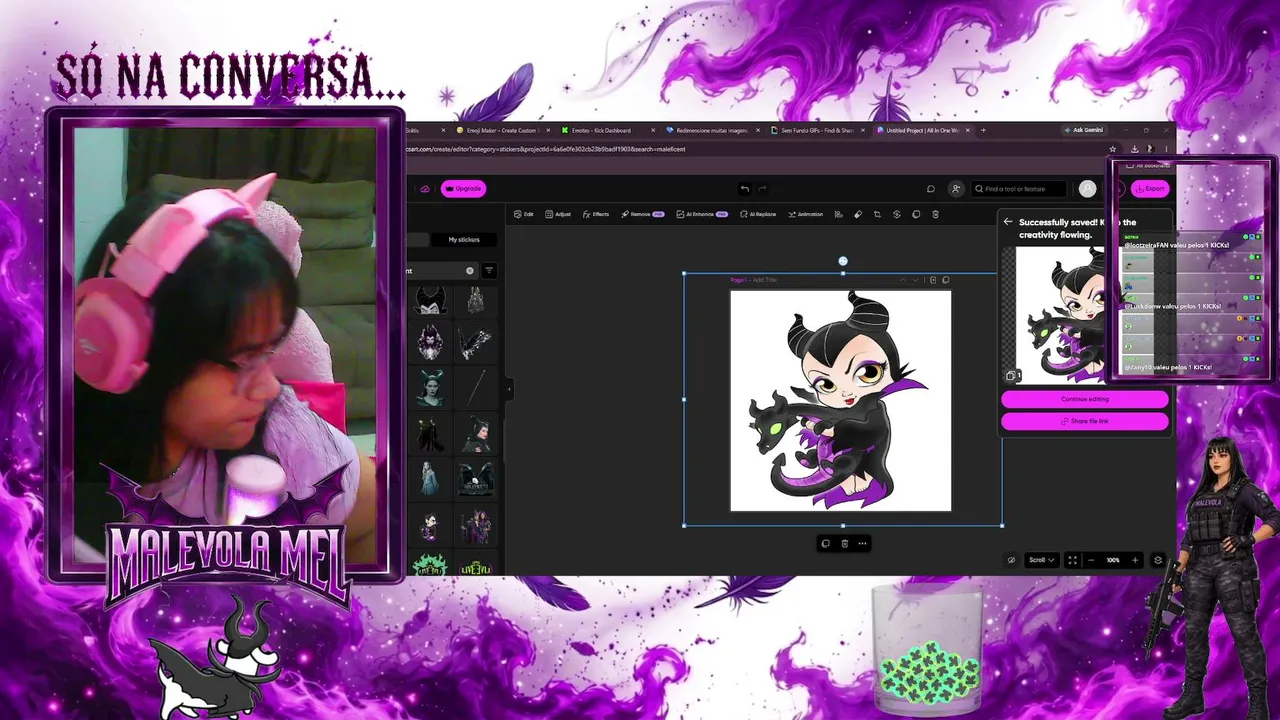Go back from the Successfully saved panel
1280x720 pixels.
1008,222
